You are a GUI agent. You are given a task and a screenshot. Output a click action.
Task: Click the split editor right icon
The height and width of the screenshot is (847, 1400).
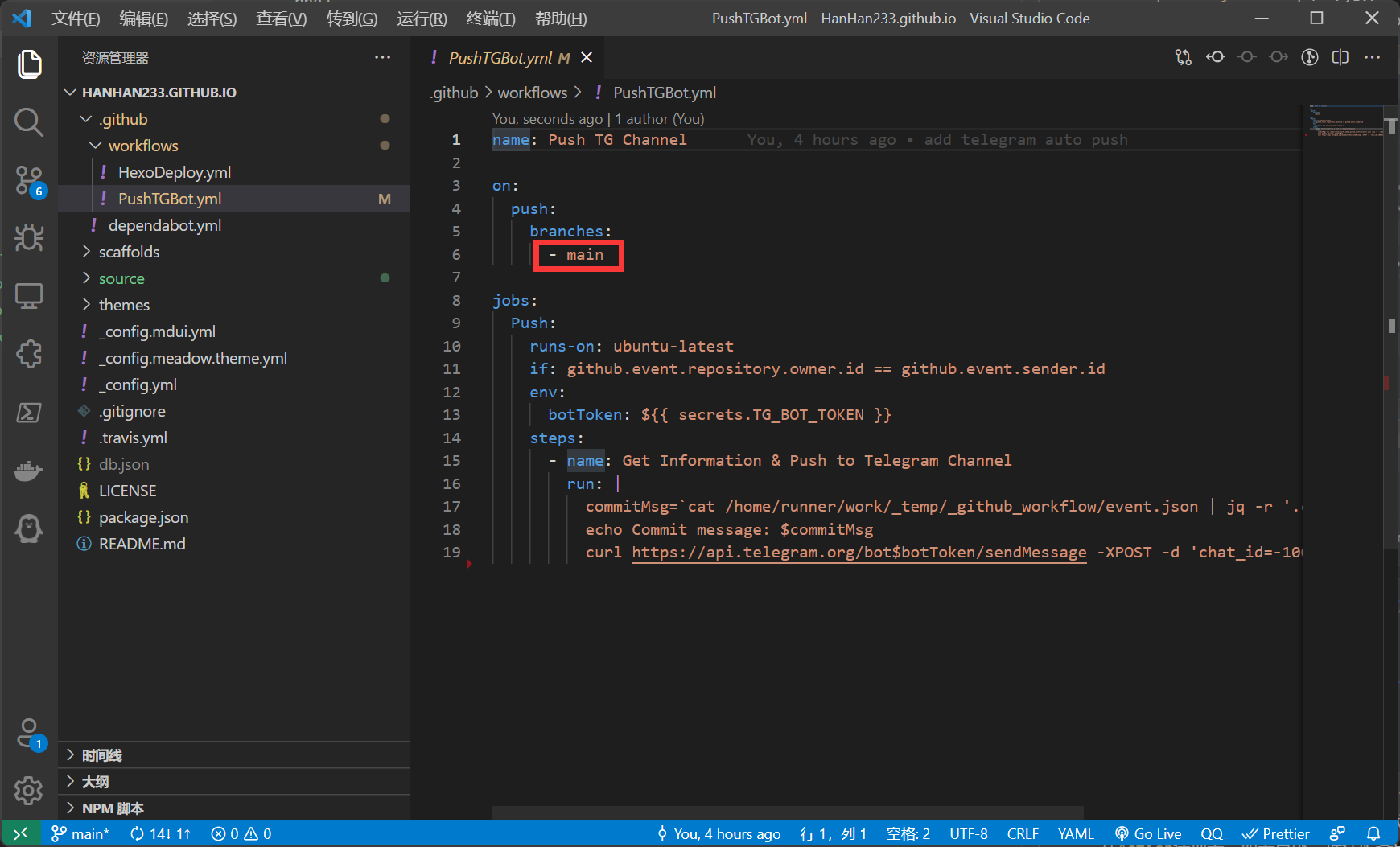(1340, 57)
